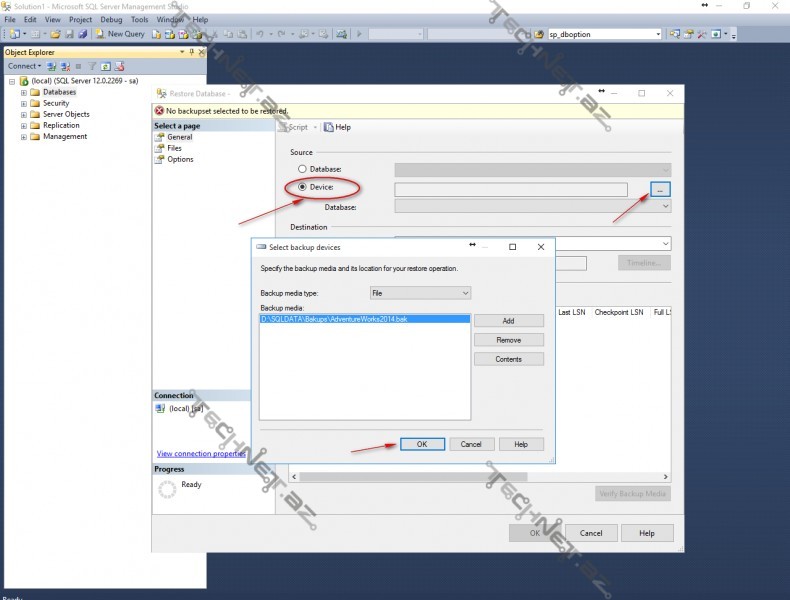The height and width of the screenshot is (600, 790).
Task: Click the Refresh icon in Object Explorer
Action: click(x=104, y=66)
